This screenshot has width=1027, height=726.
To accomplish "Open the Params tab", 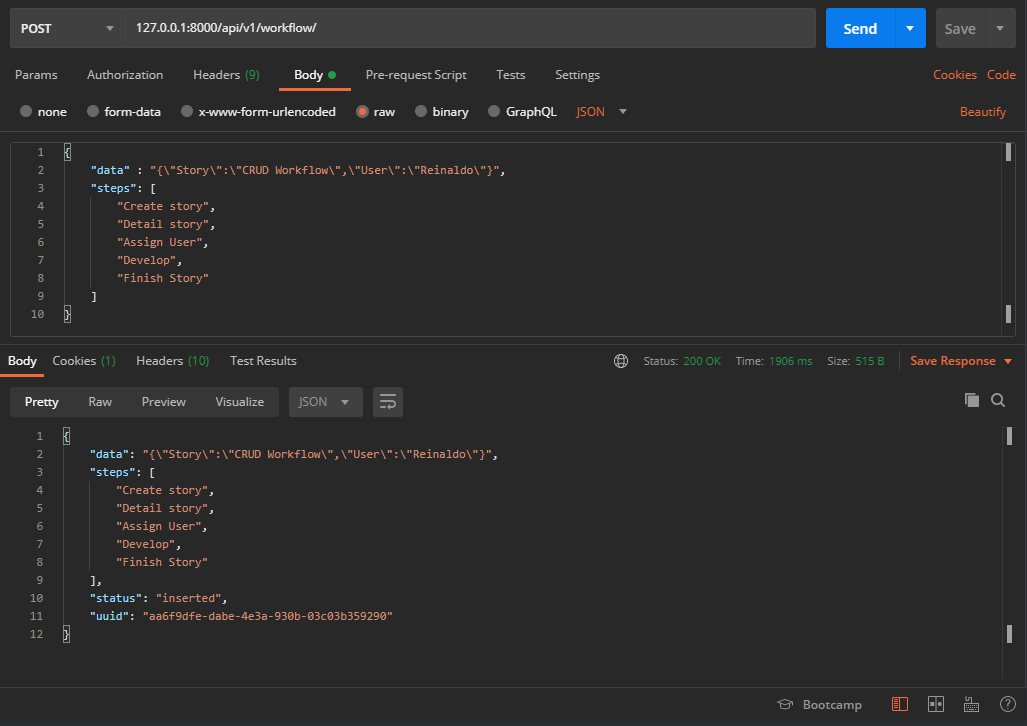I will (x=36, y=75).
